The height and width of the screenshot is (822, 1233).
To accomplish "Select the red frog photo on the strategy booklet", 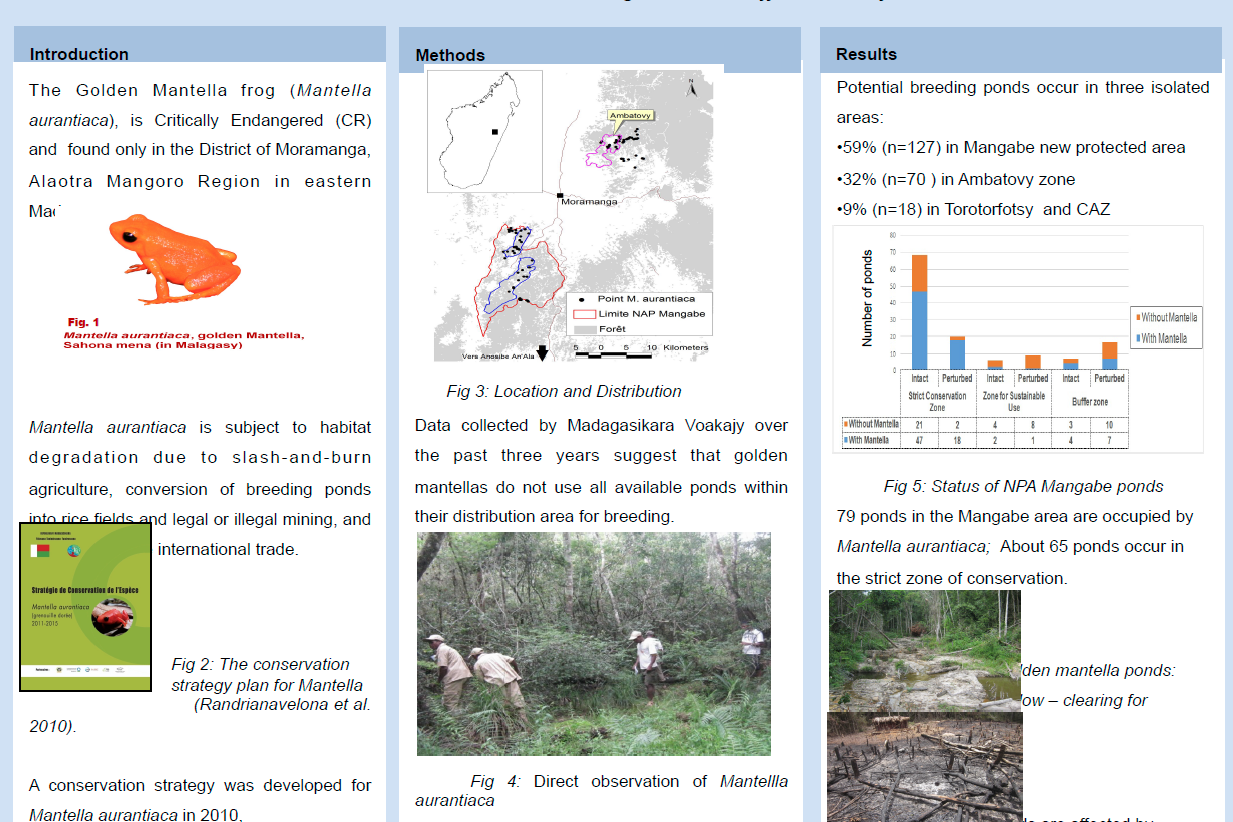I will click(113, 617).
